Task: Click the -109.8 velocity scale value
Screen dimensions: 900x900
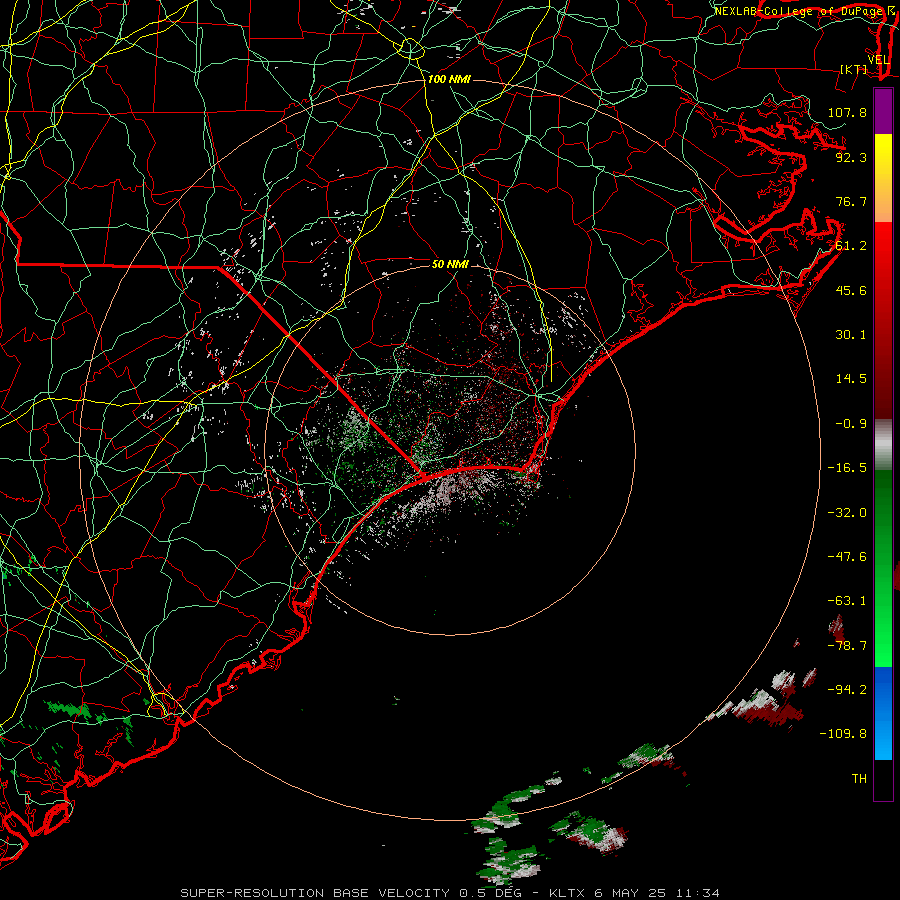Action: pyautogui.click(x=843, y=734)
